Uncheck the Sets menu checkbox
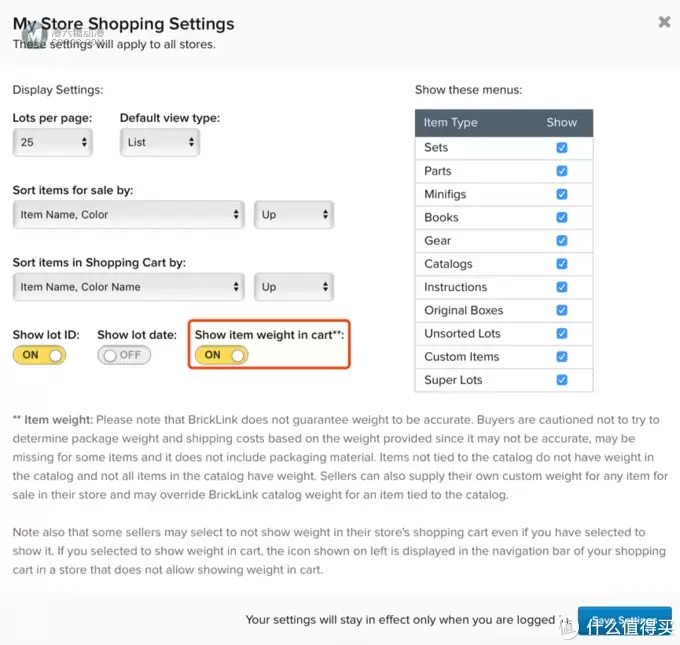The height and width of the screenshot is (645, 680). [x=562, y=148]
